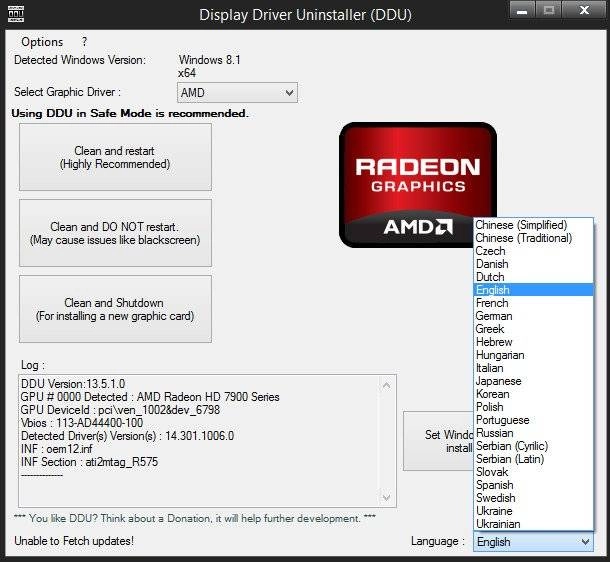Click the 'INF : oem12.inf' log line

[56, 449]
